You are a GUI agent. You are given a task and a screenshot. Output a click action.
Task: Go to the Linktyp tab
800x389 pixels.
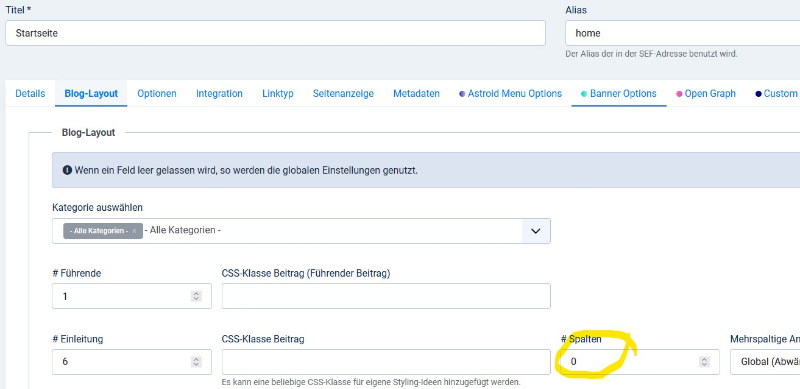click(278, 93)
